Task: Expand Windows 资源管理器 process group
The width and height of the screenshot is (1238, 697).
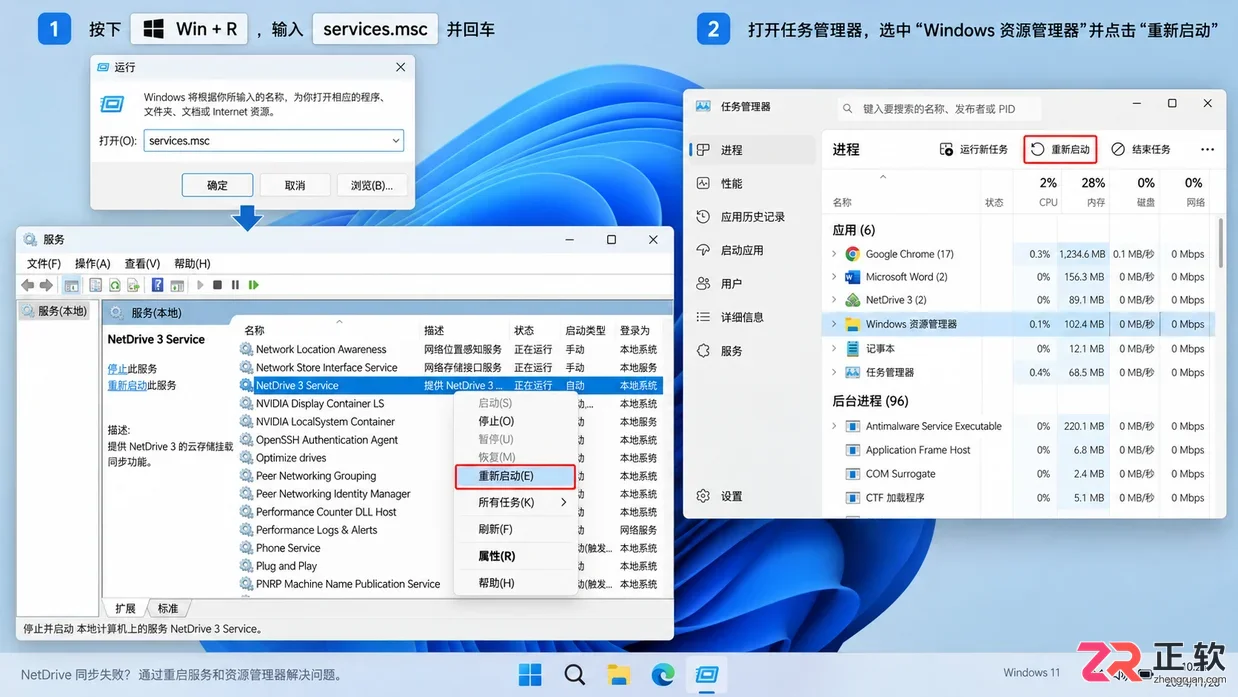Action: pyautogui.click(x=834, y=324)
